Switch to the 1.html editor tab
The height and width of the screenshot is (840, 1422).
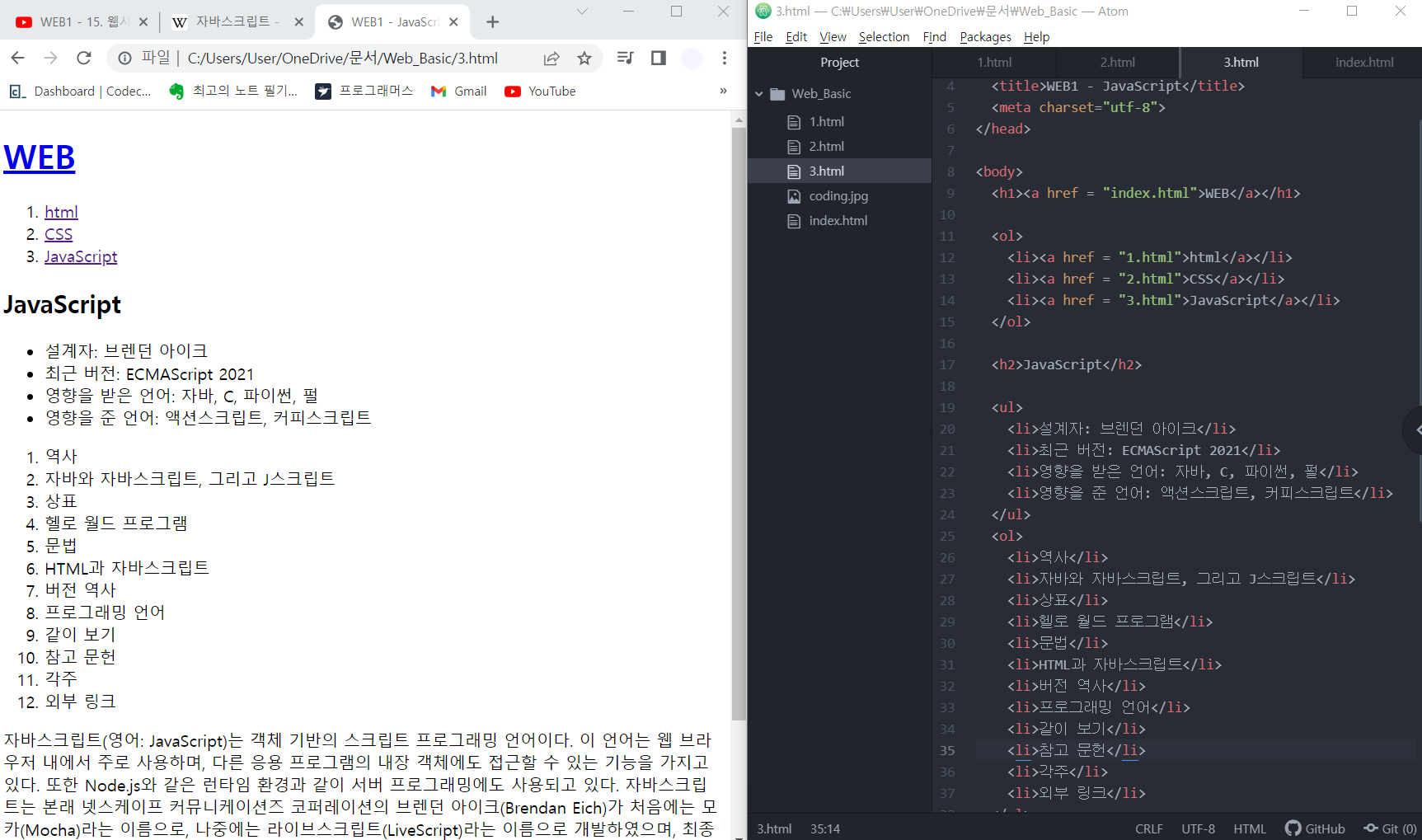pos(994,62)
